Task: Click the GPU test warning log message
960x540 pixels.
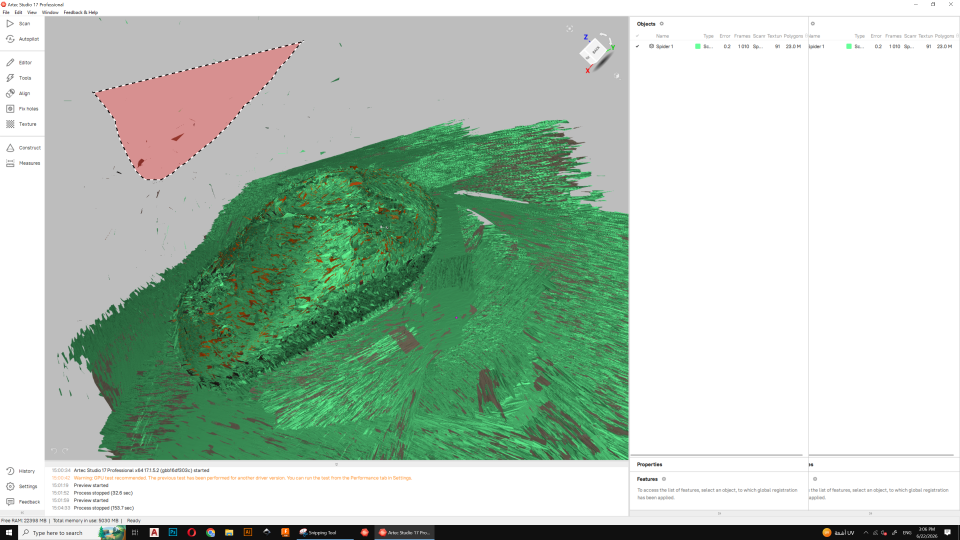Action: click(242, 478)
